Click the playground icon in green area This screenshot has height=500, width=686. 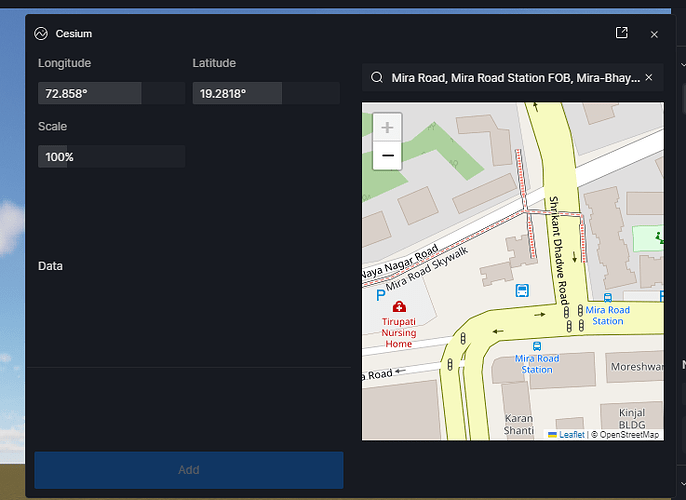(x=658, y=237)
